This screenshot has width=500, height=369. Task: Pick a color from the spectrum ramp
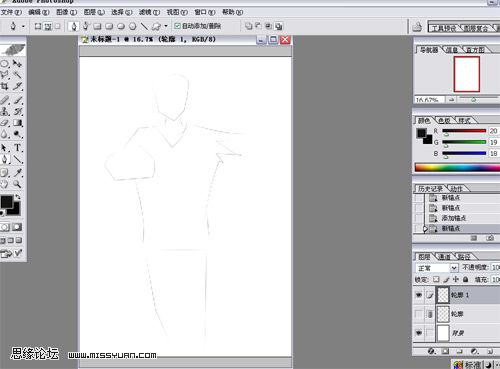pyautogui.click(x=457, y=167)
